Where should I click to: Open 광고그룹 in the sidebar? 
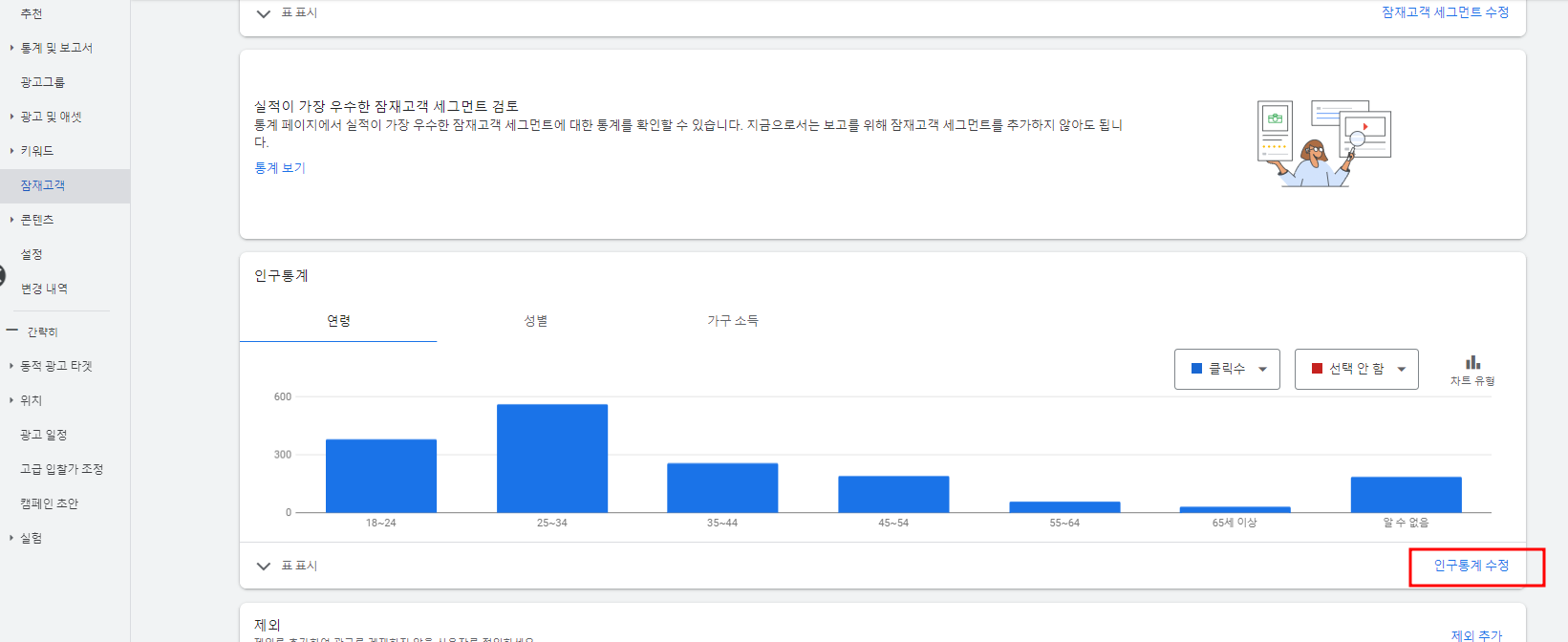click(x=43, y=82)
